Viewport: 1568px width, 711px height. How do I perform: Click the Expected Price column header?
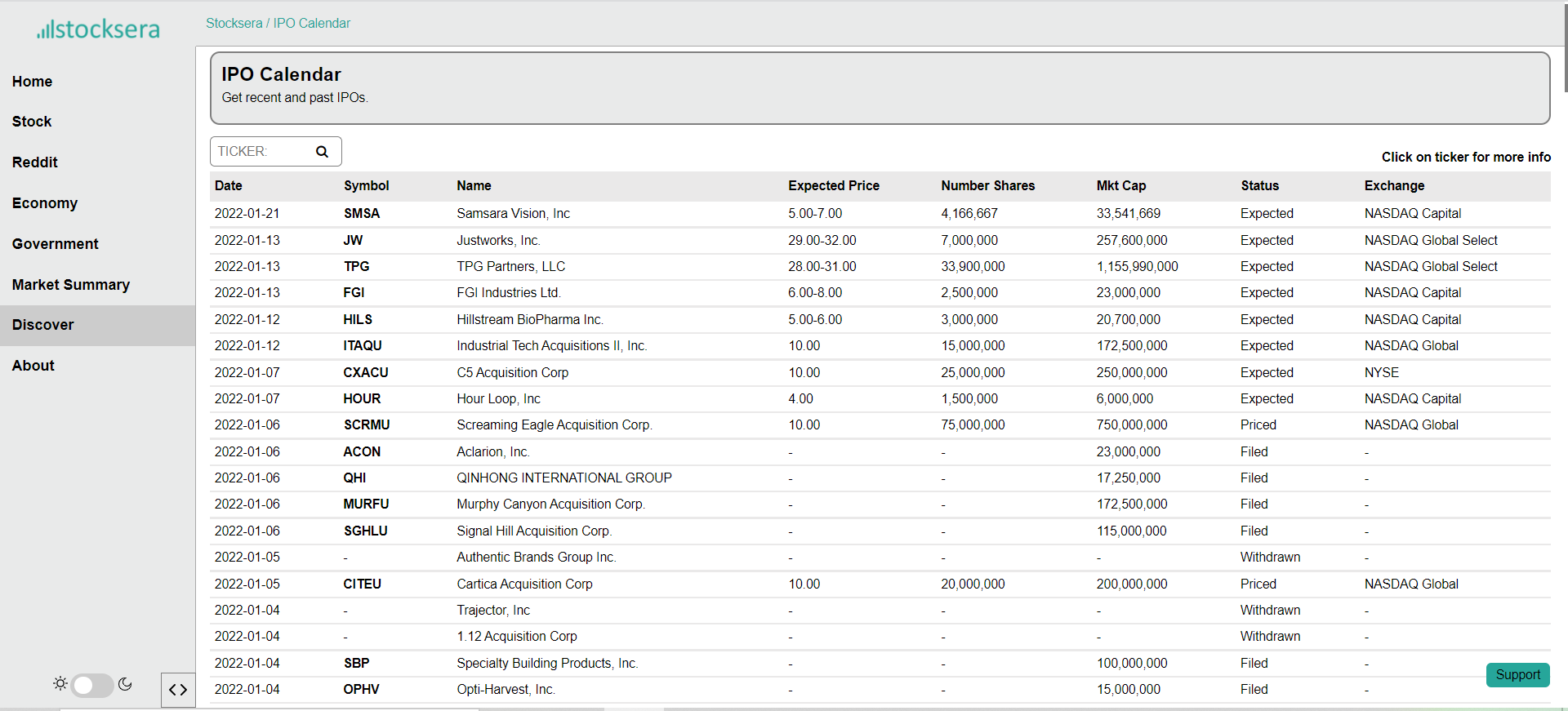tap(834, 186)
